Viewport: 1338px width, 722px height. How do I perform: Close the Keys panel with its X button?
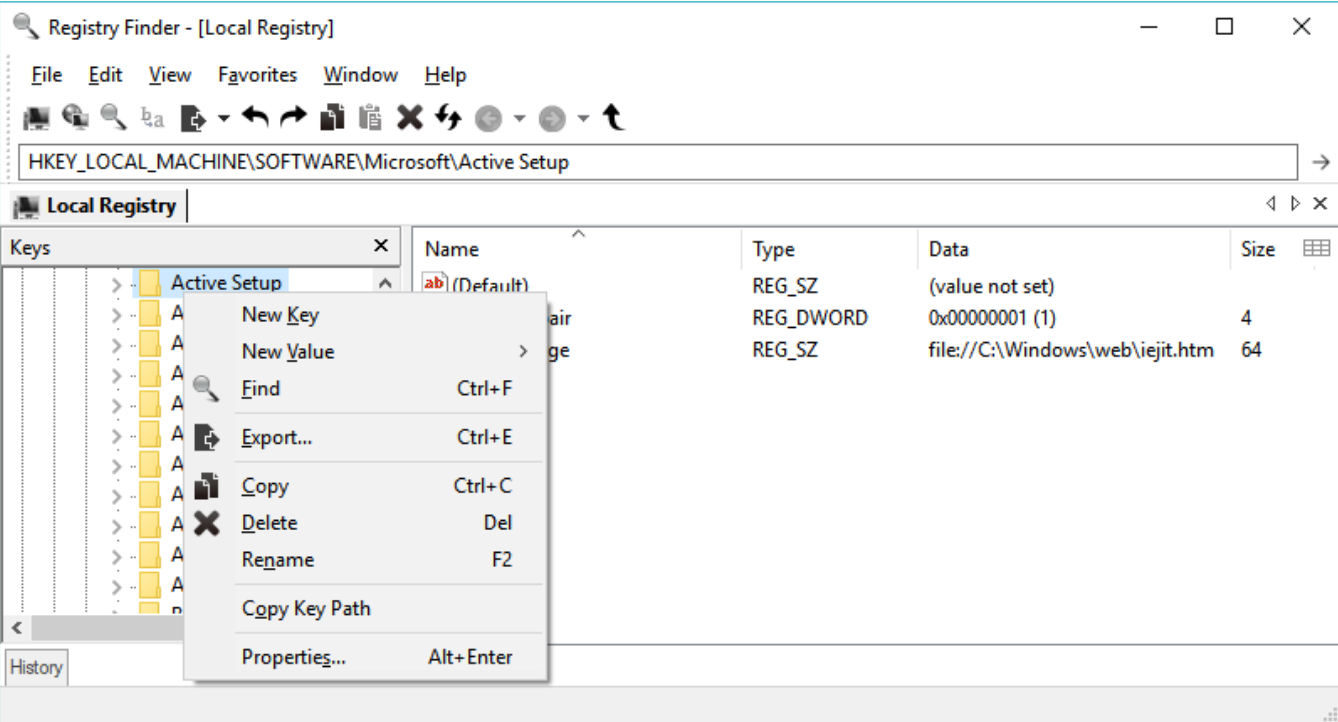click(383, 246)
